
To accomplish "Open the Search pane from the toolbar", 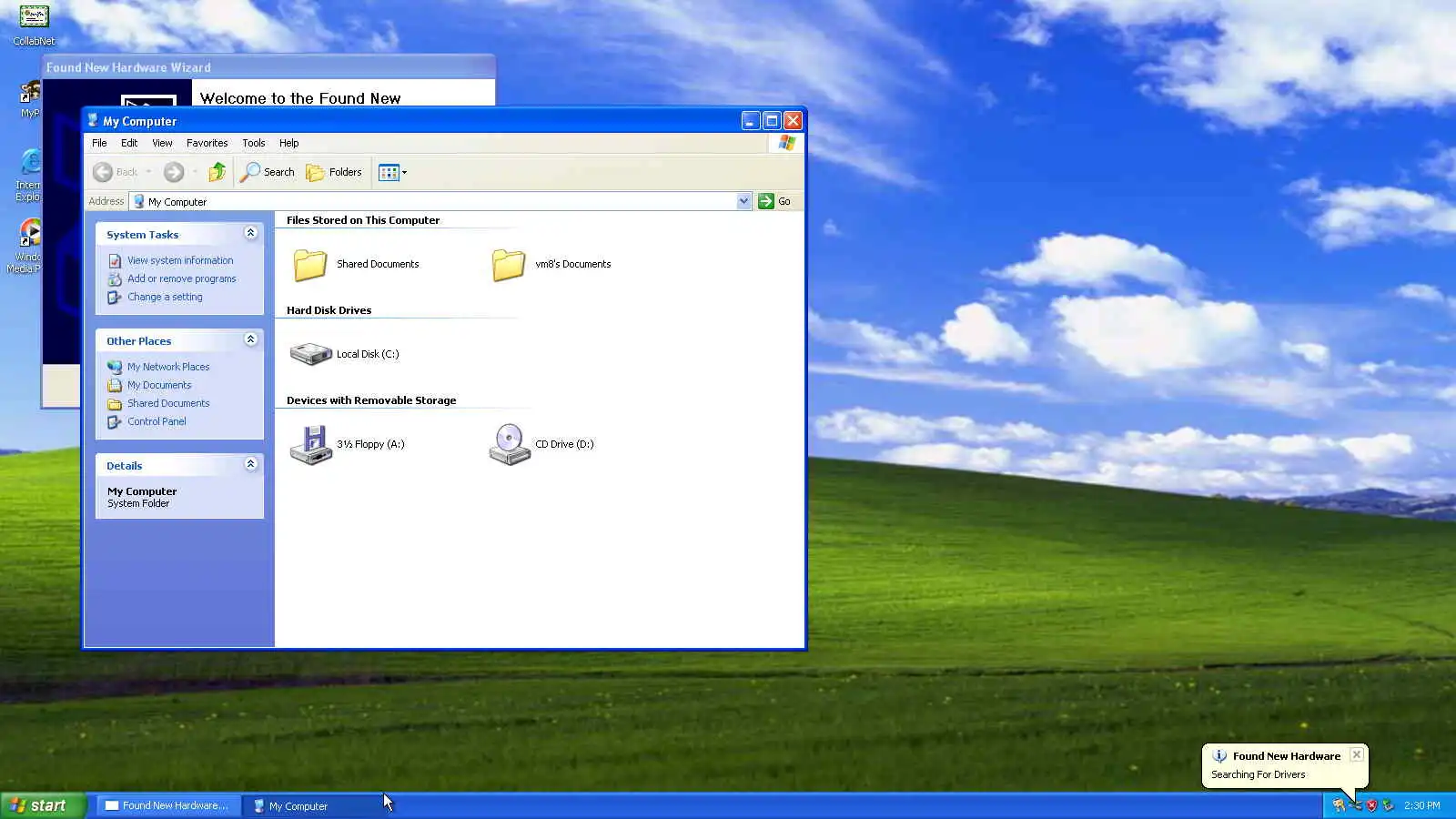I will pos(268,172).
